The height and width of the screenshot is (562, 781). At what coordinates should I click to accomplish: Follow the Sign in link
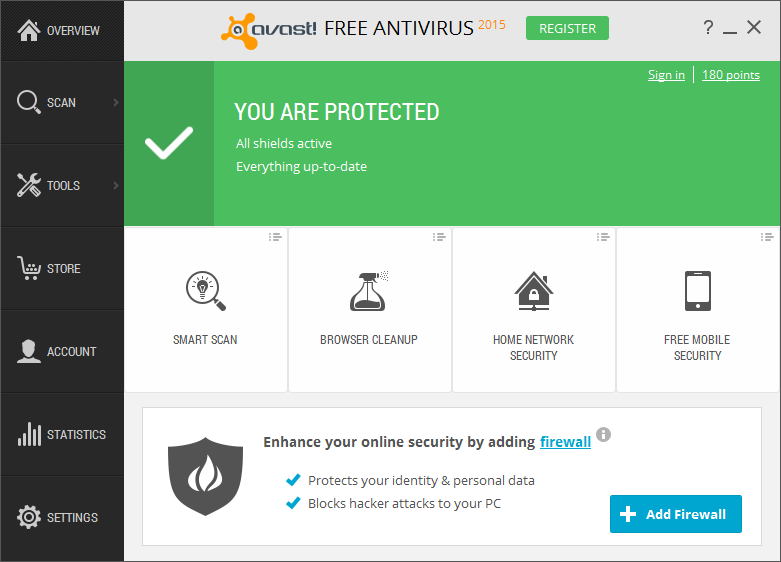(x=666, y=75)
